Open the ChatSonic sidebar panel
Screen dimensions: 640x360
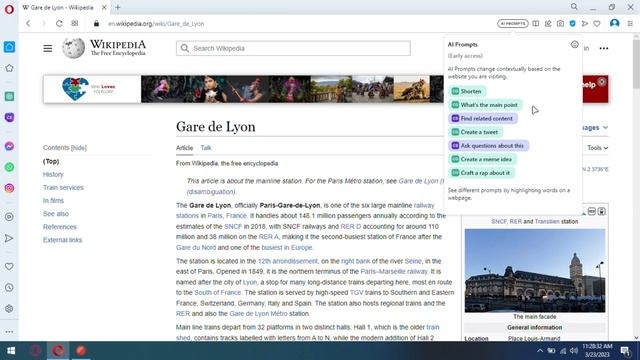pos(9,118)
